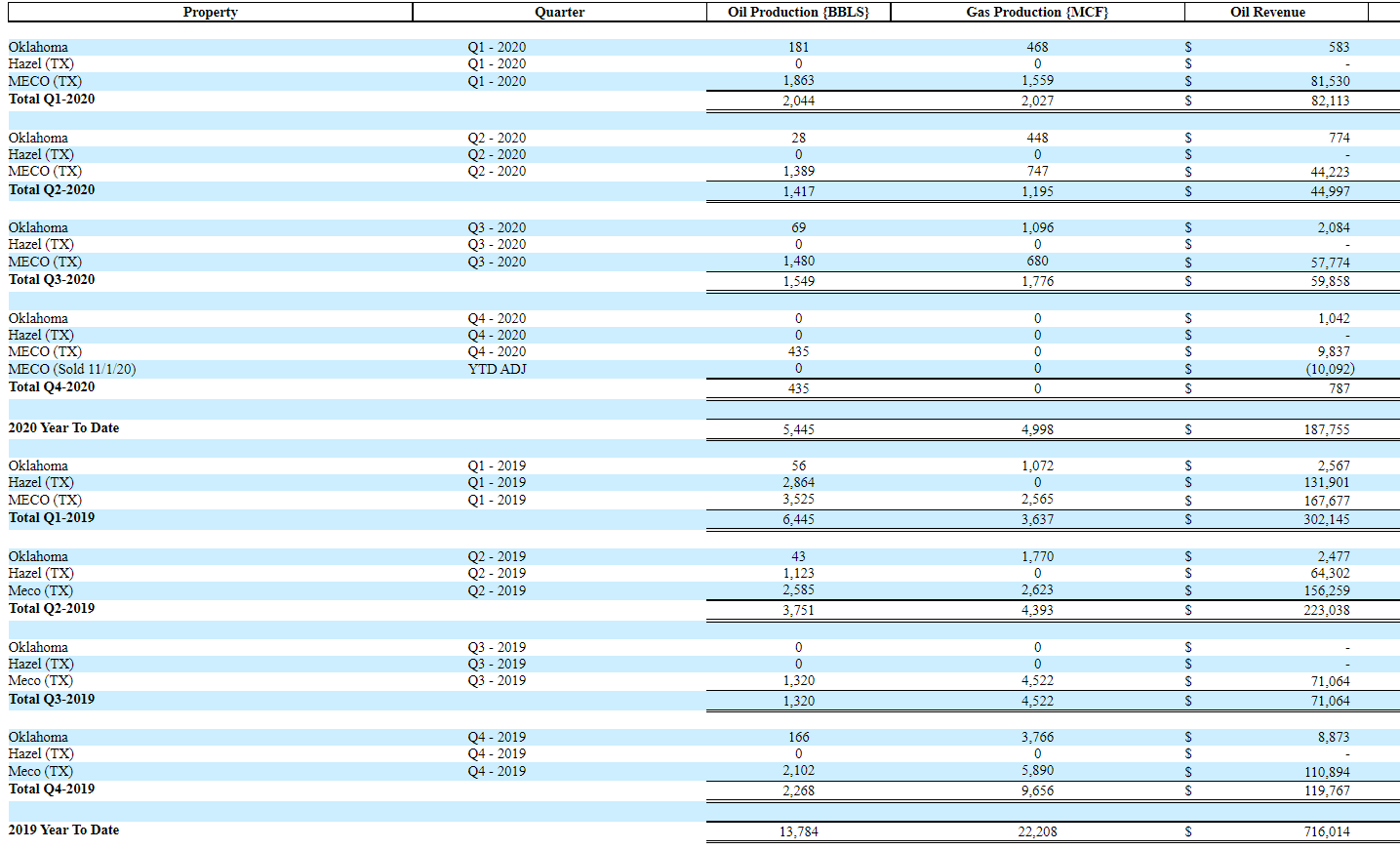Select the Oil Production {BBLS} header

pos(798,12)
